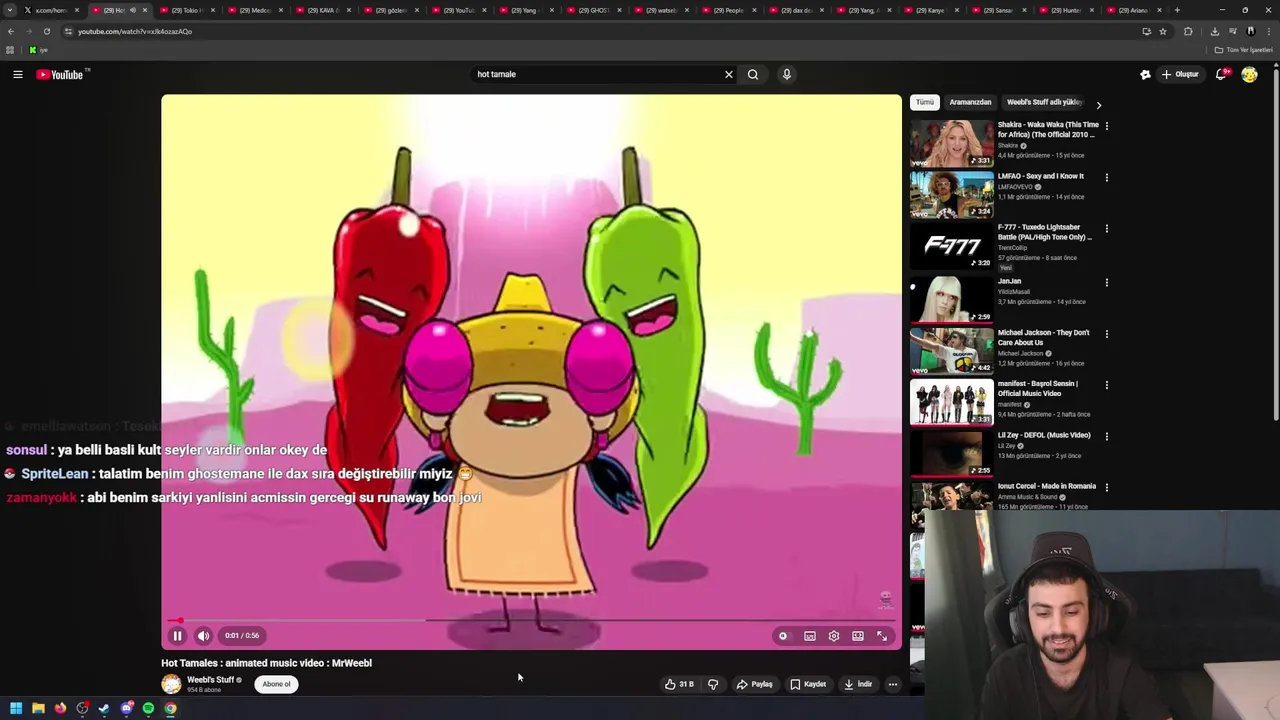Open the account avatar menu
Viewport: 1280px width, 720px height.
(1249, 74)
